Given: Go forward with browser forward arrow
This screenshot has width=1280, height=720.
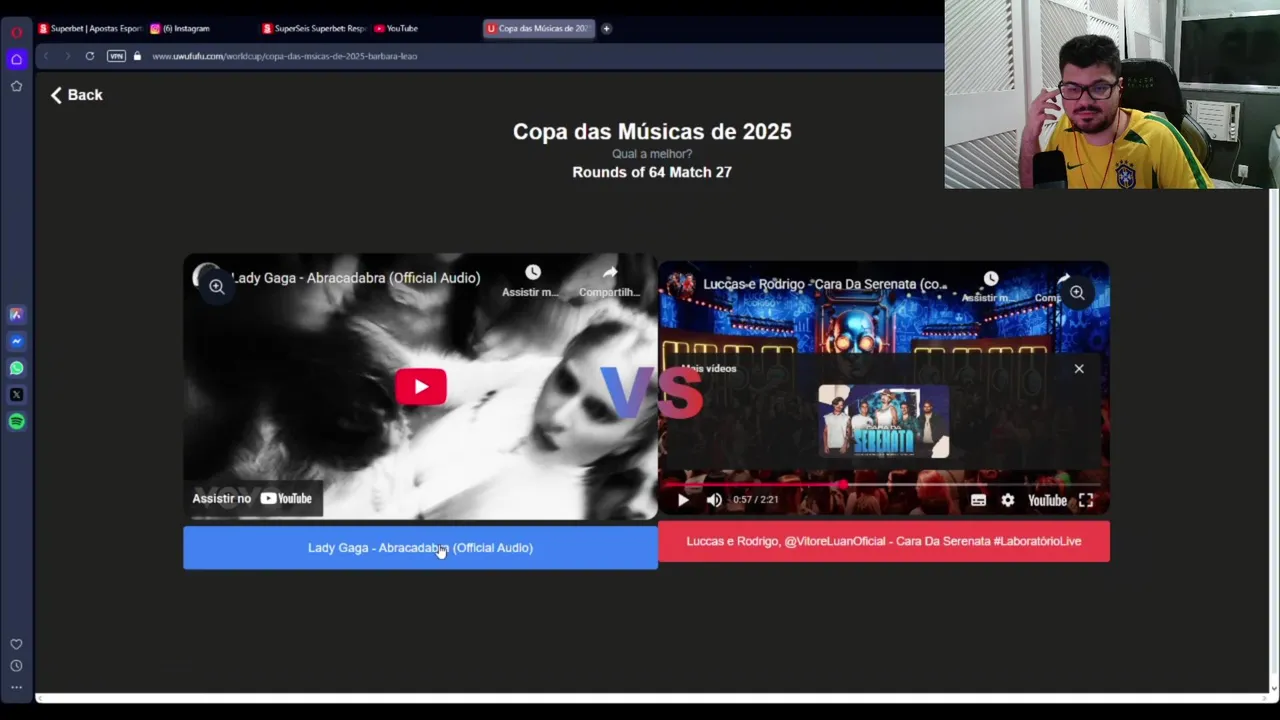Looking at the screenshot, I should coord(68,56).
